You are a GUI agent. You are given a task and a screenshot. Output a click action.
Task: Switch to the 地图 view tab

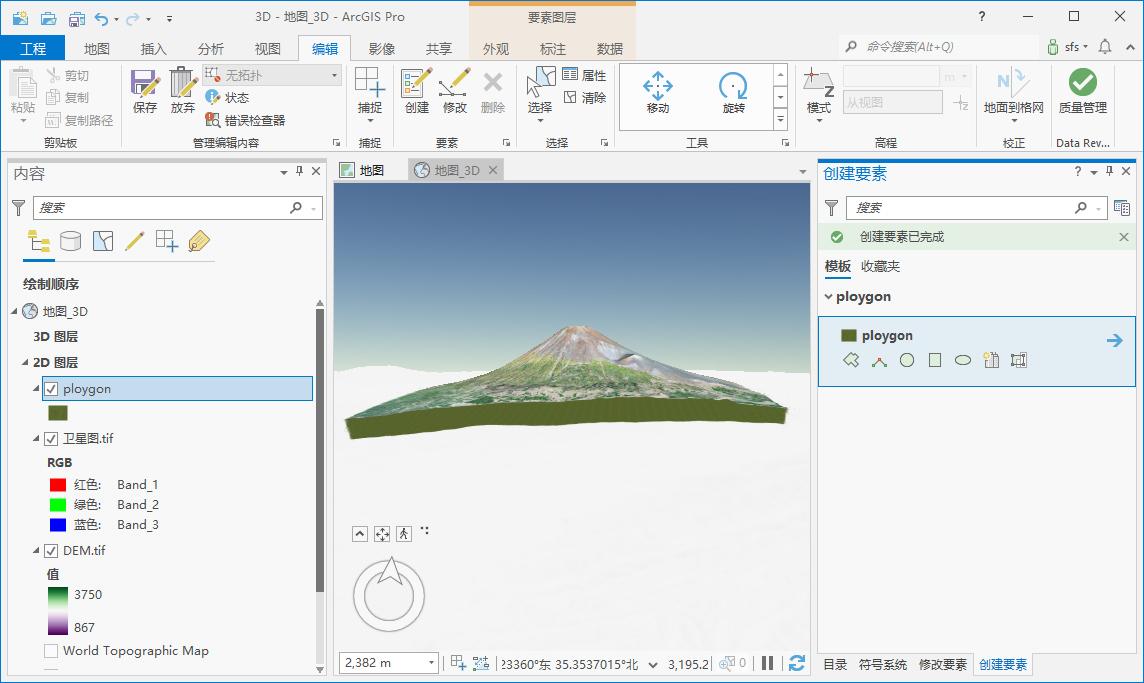coord(363,170)
